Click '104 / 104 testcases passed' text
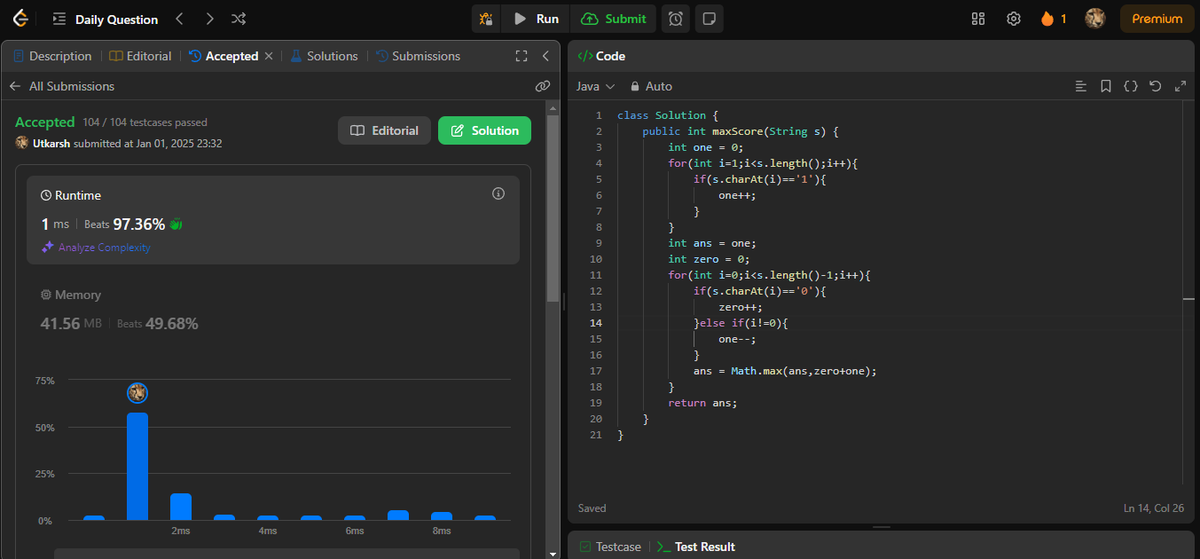 (x=145, y=123)
